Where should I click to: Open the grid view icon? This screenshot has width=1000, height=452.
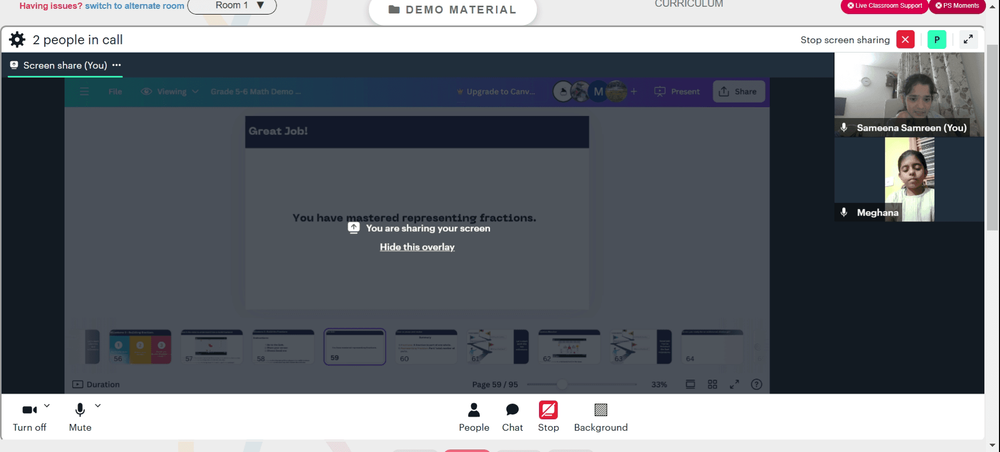[x=712, y=384]
